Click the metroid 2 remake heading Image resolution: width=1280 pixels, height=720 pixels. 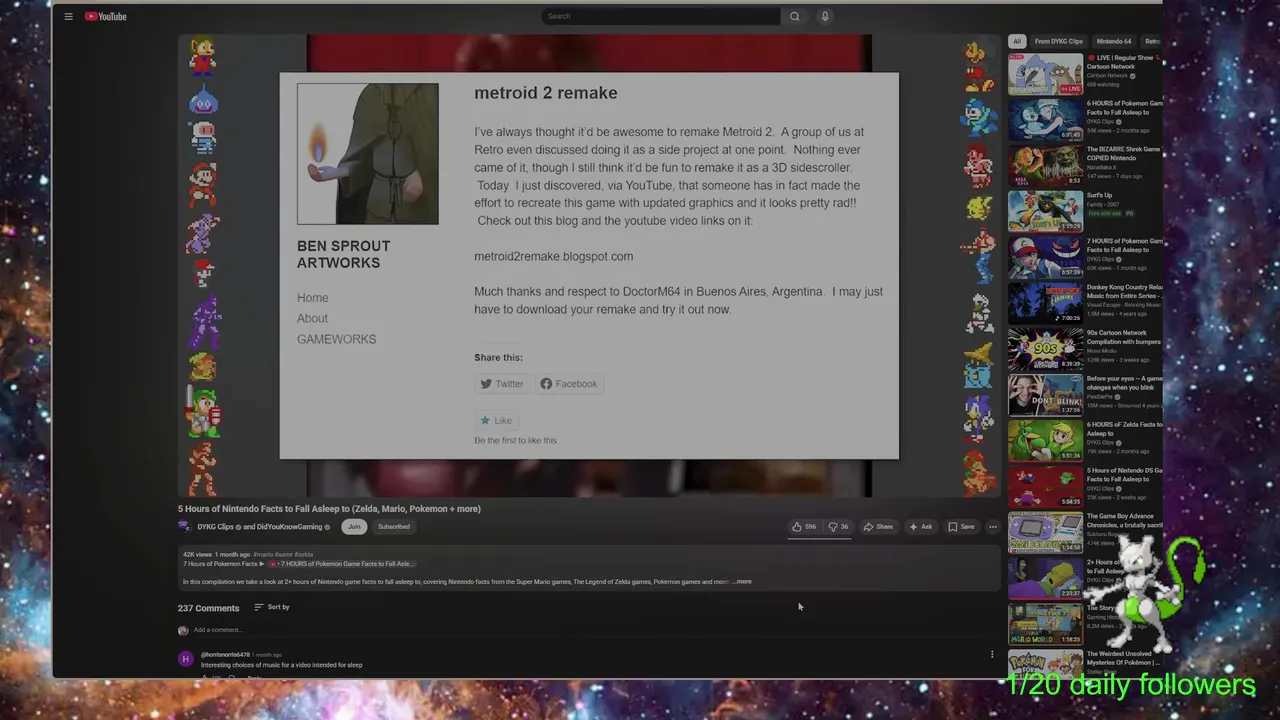click(545, 93)
